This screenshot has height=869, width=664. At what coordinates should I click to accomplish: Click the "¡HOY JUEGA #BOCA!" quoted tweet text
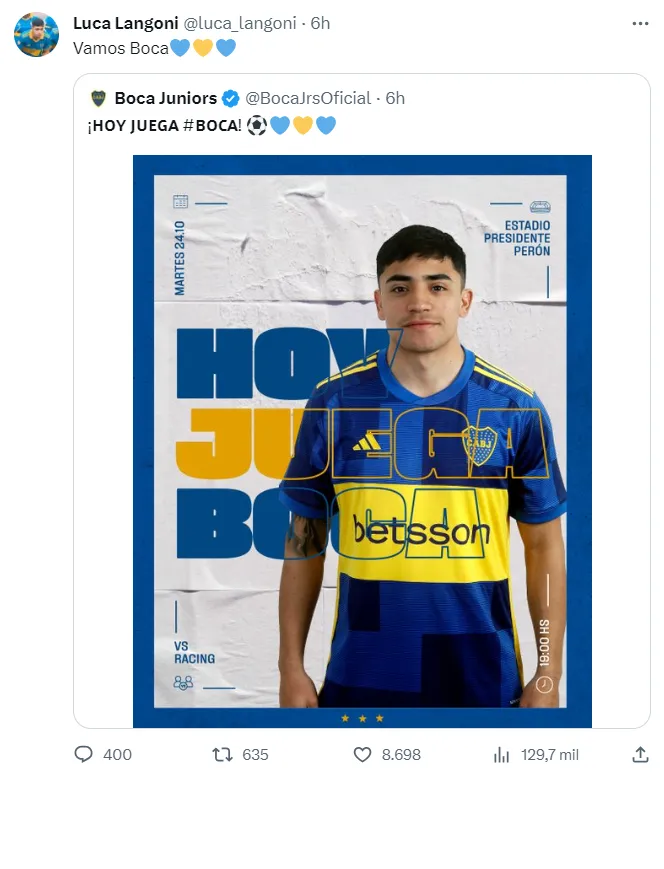(x=166, y=126)
